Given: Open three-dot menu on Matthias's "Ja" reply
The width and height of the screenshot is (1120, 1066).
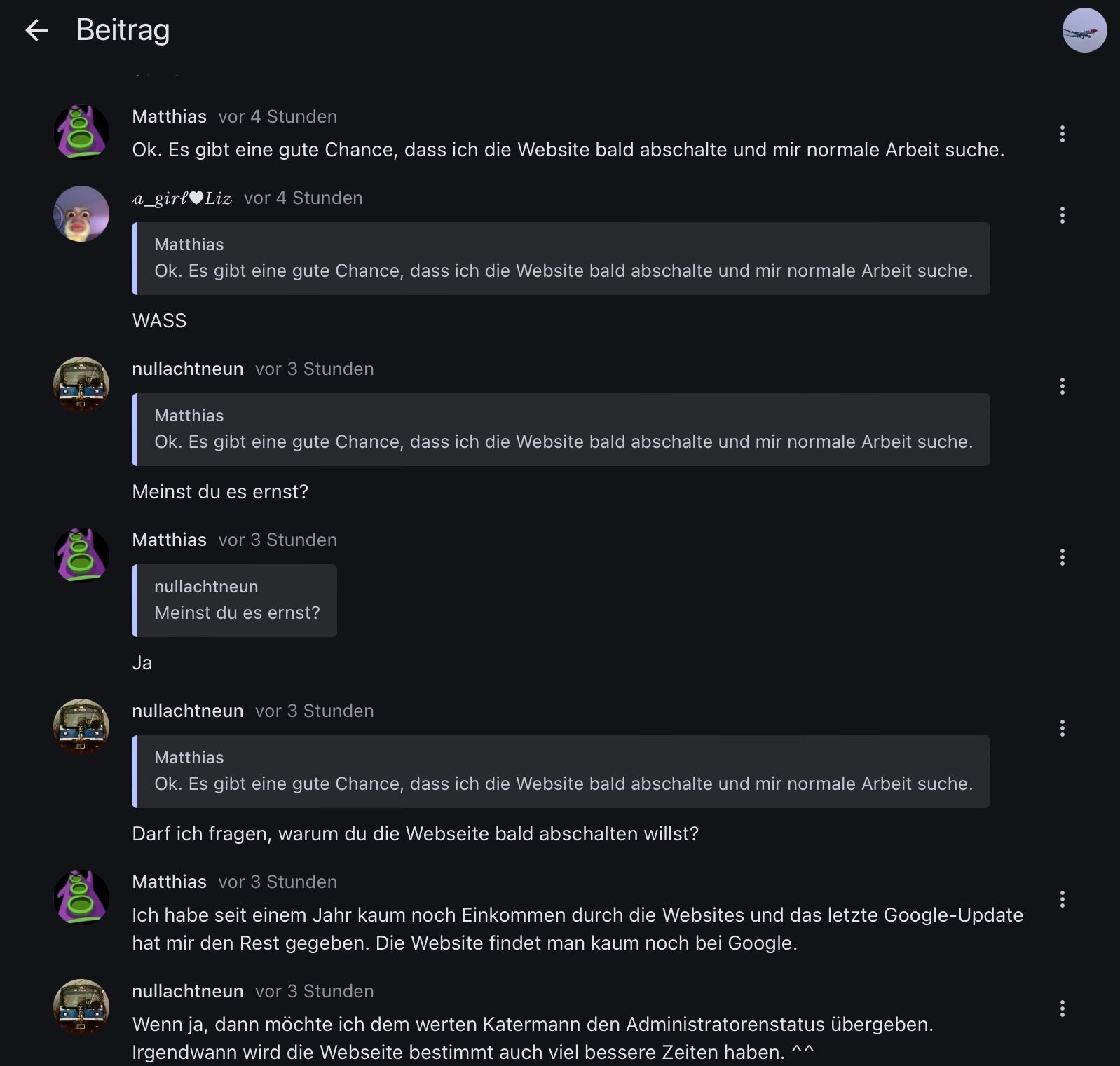Looking at the screenshot, I should coord(1063,557).
